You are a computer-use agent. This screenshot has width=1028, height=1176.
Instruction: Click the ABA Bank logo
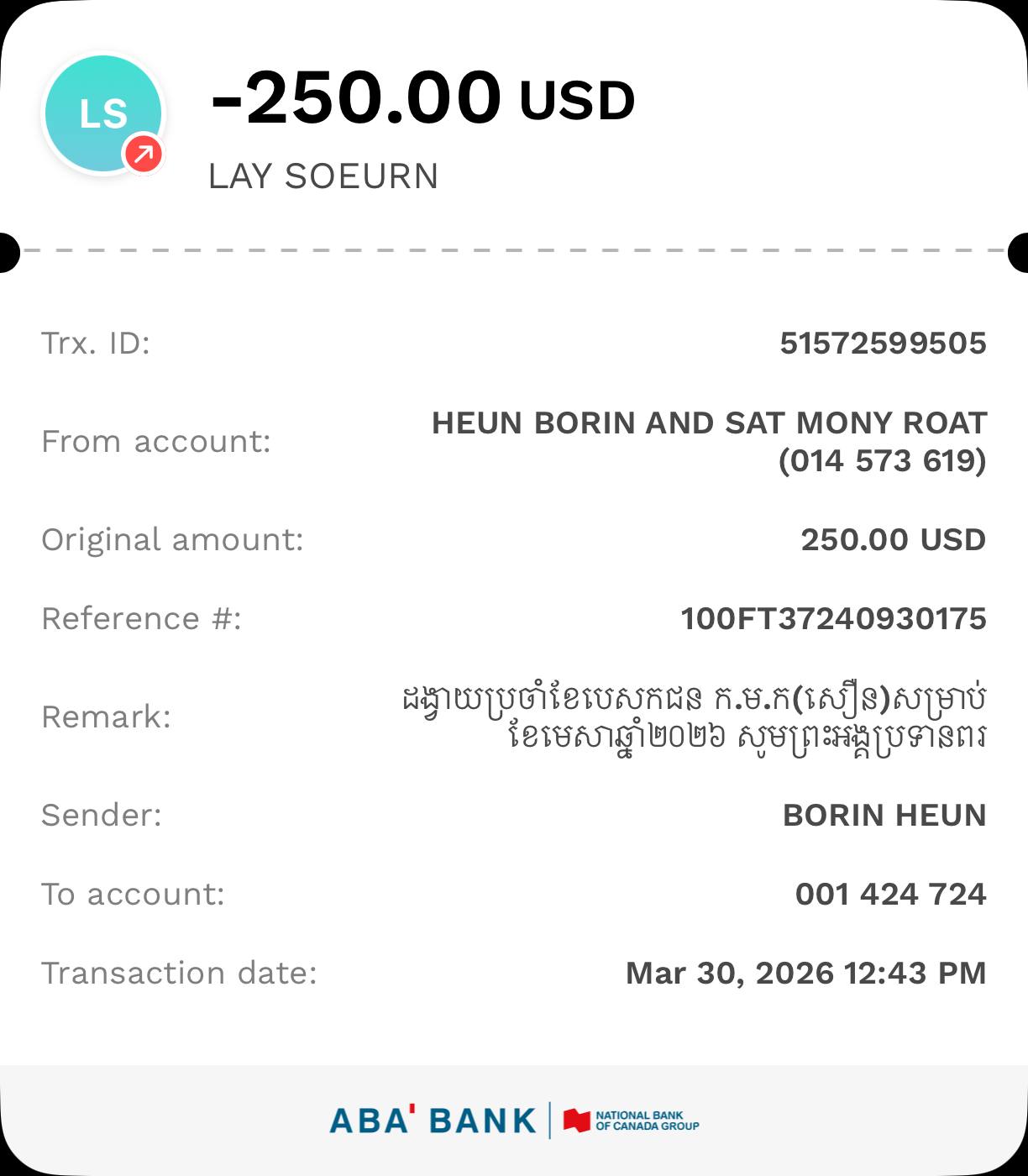(433, 1121)
